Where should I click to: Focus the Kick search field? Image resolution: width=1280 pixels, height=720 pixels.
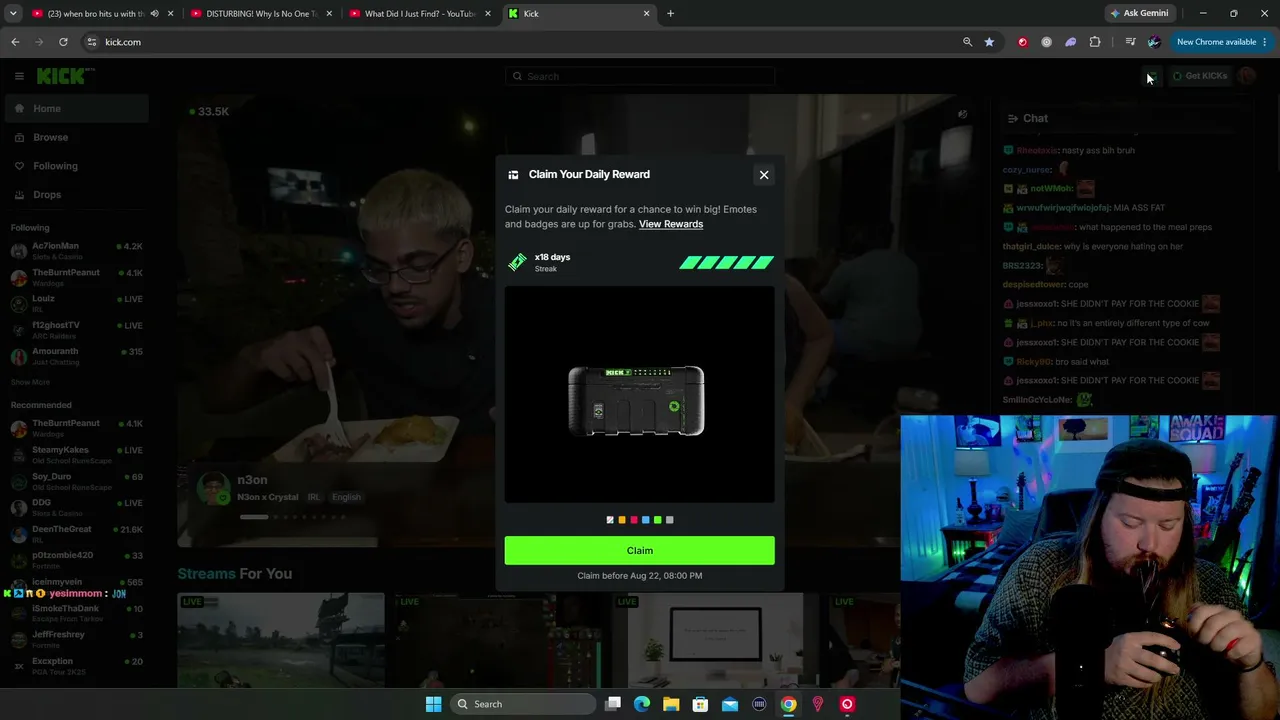click(x=640, y=76)
